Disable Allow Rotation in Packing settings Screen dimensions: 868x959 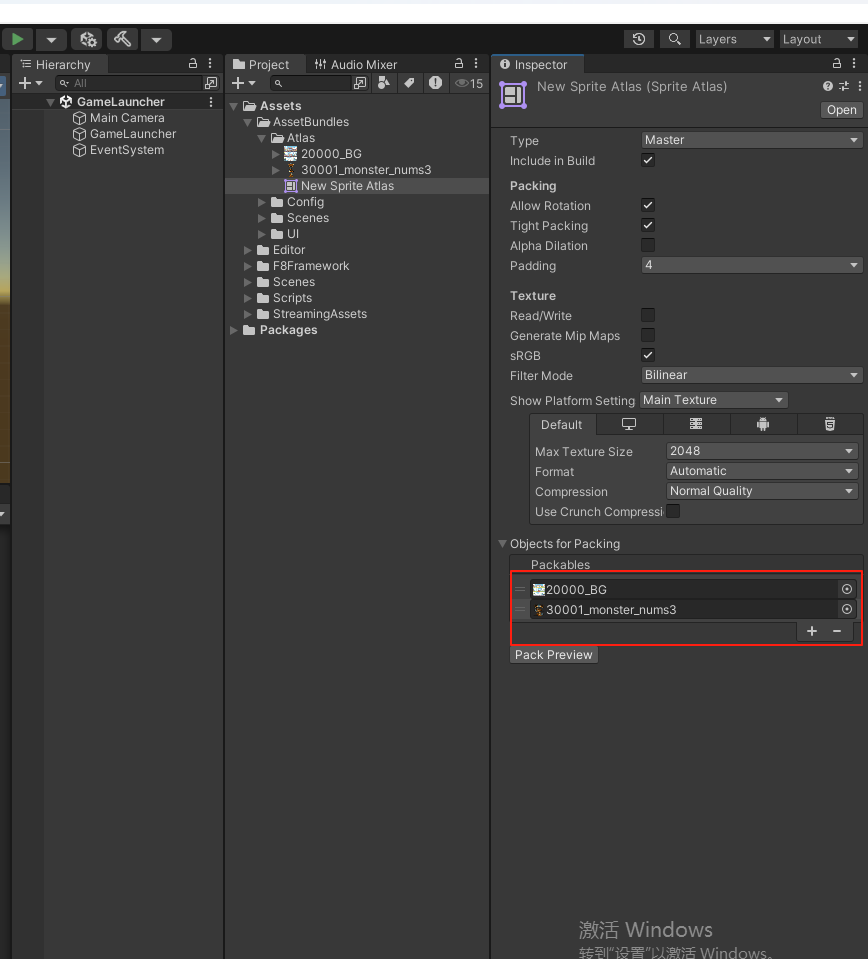coord(647,206)
